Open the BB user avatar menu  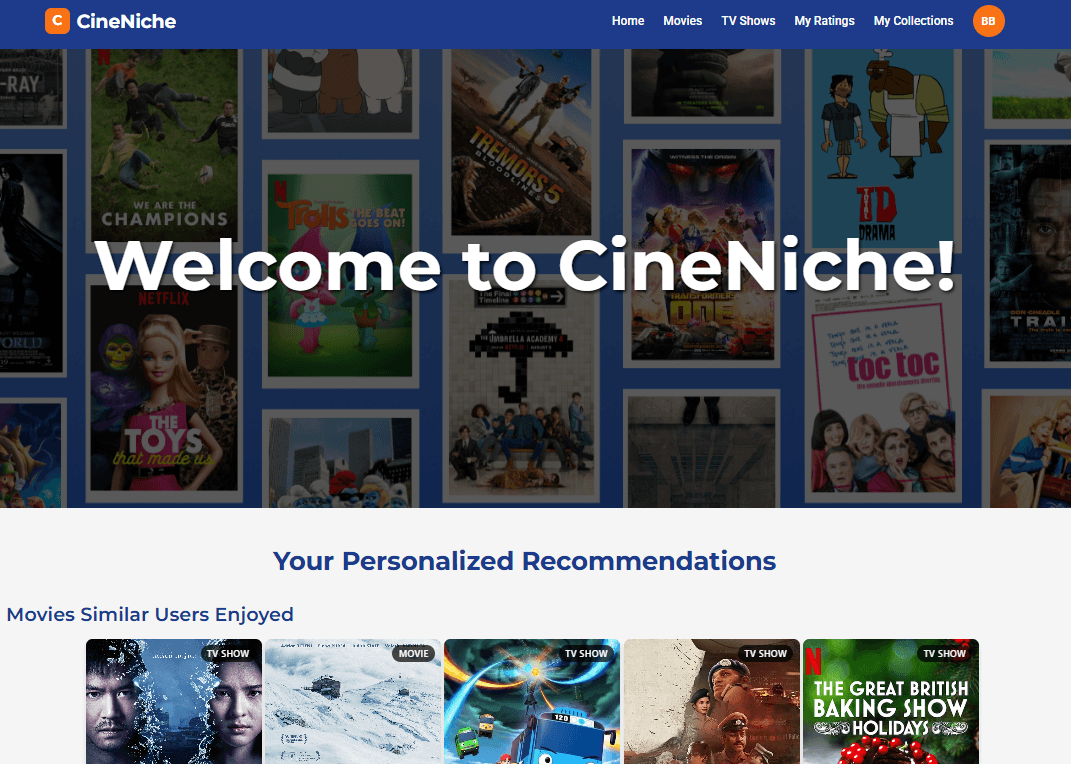[x=988, y=21]
